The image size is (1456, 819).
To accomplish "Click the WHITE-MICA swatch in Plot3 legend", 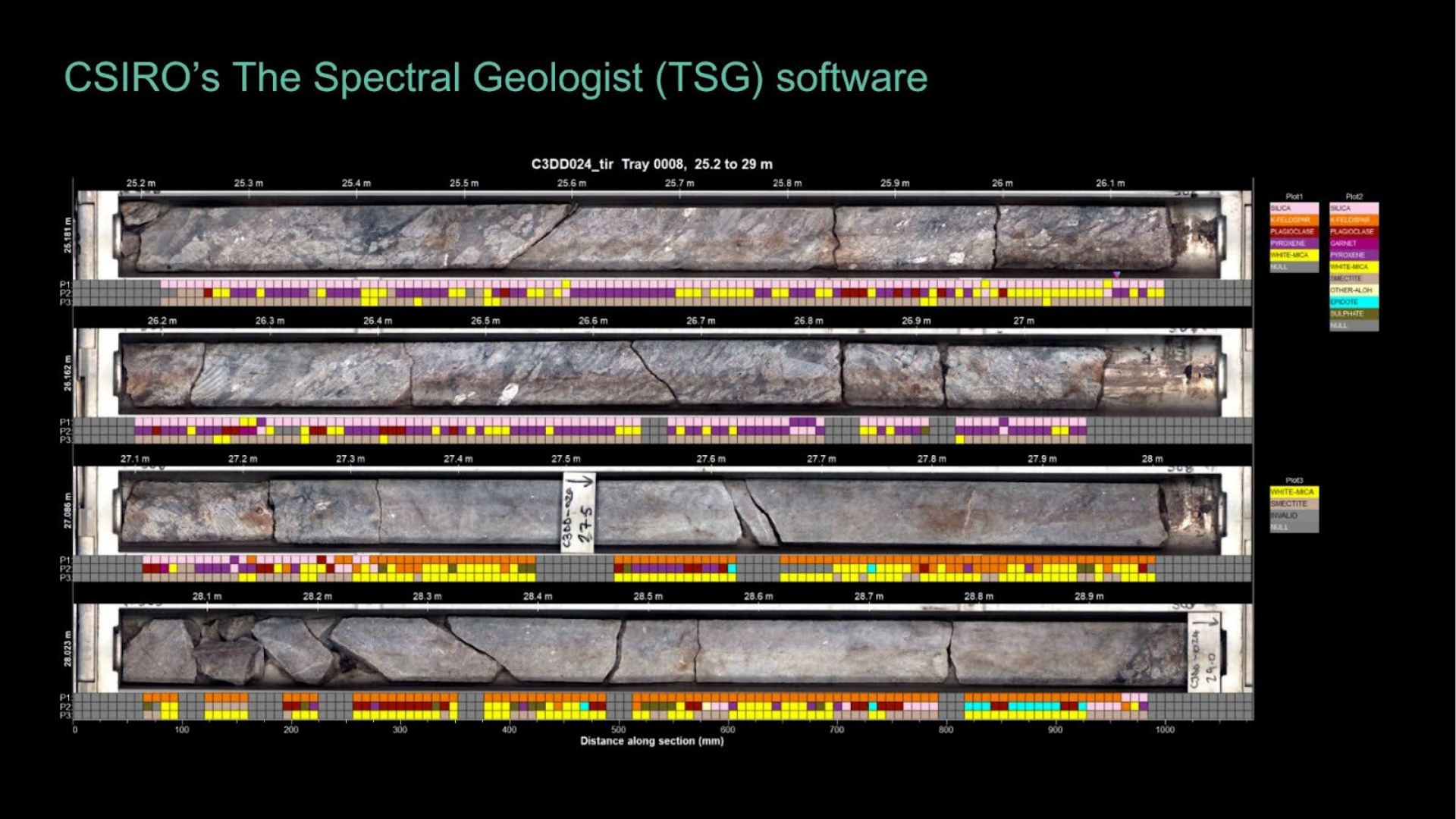I will 1294,492.
